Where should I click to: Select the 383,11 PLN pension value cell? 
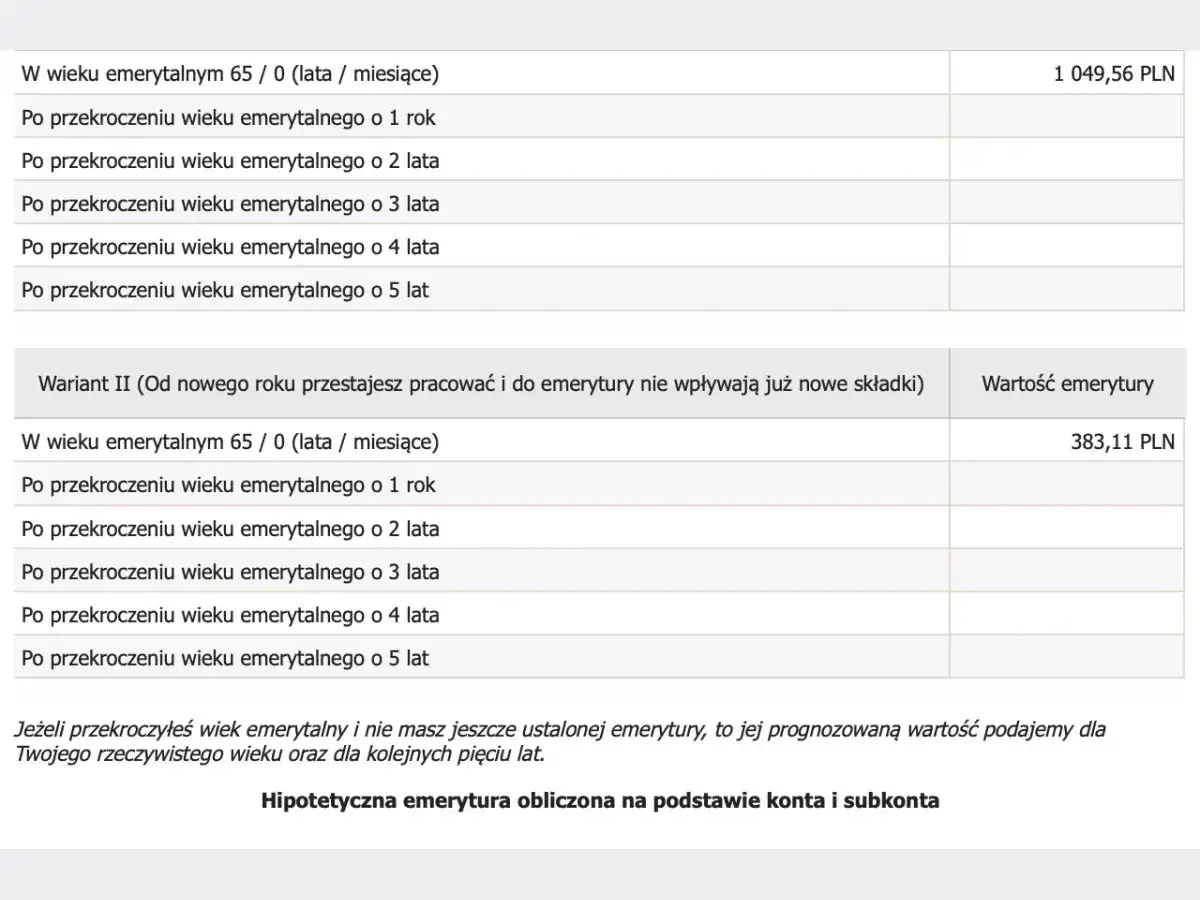1067,441
